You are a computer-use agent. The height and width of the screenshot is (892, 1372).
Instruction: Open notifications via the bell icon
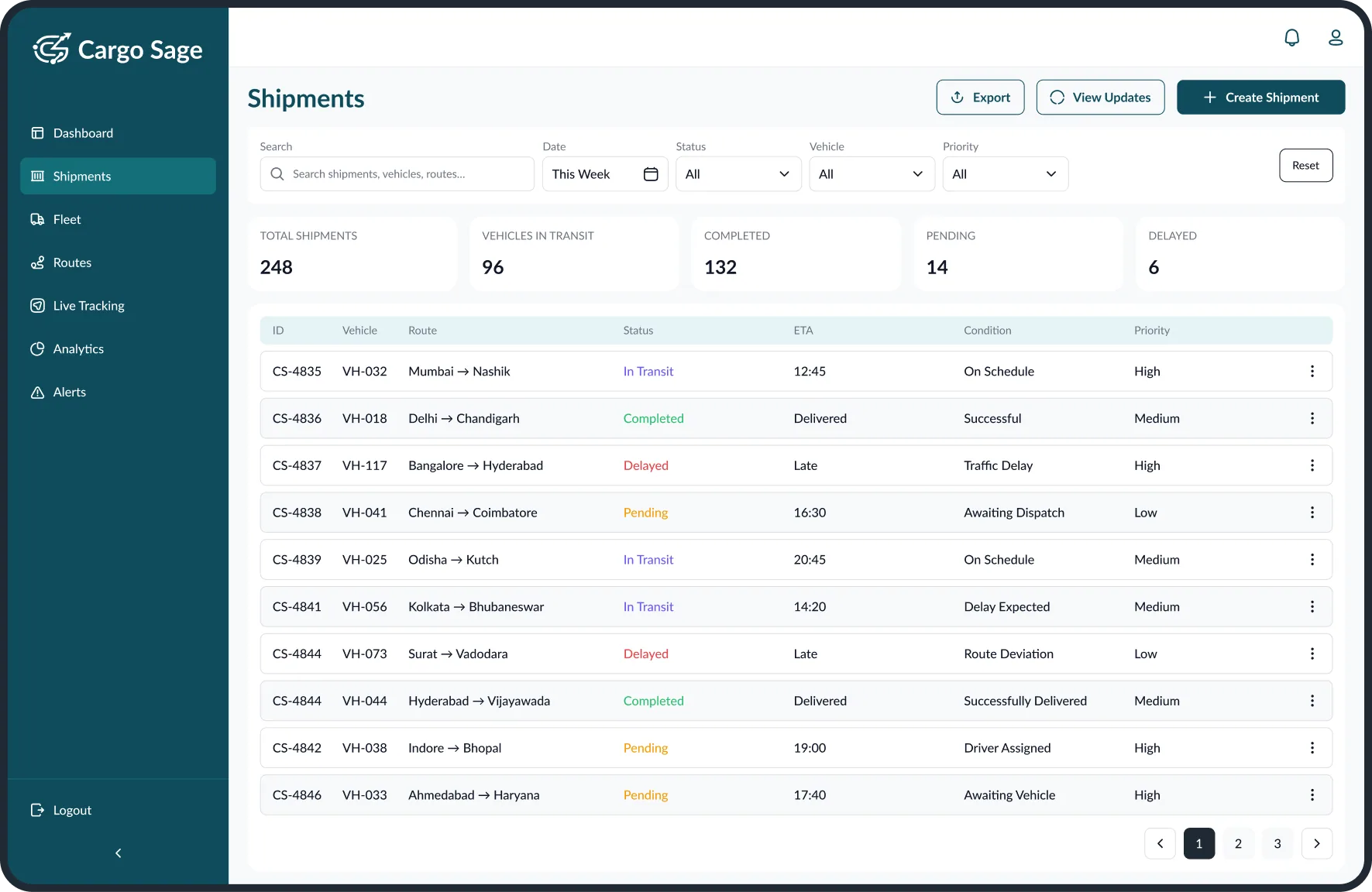[x=1291, y=37]
